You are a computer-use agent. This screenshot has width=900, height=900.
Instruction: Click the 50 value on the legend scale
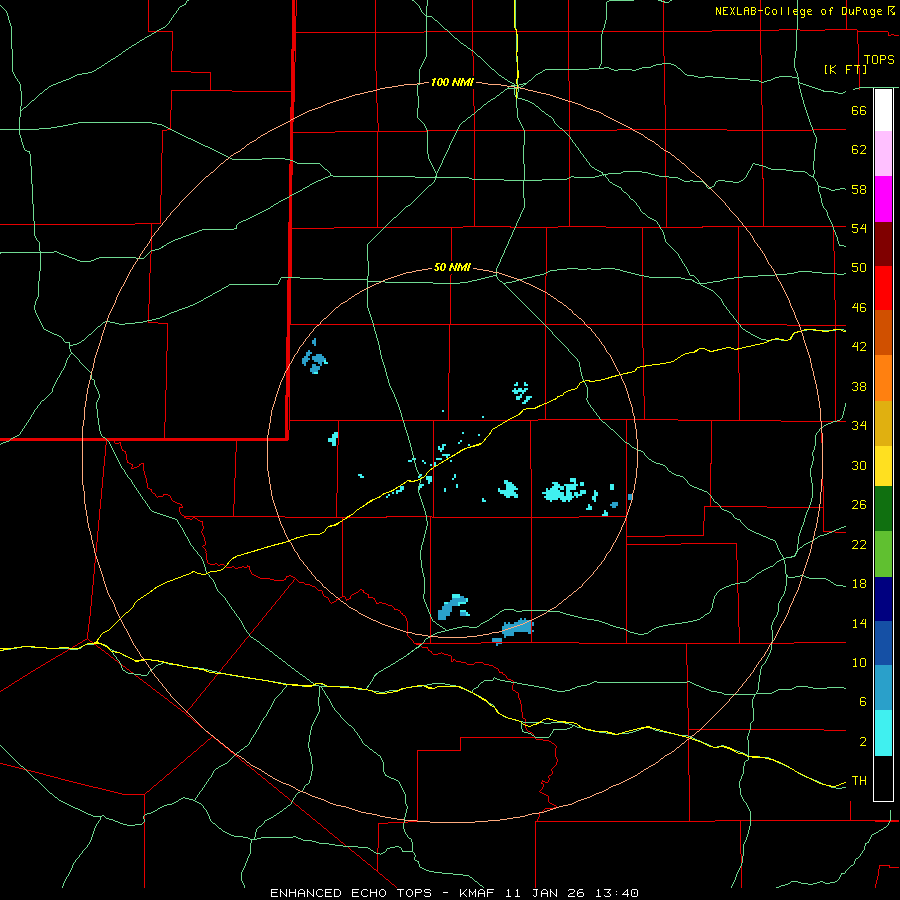click(x=859, y=268)
